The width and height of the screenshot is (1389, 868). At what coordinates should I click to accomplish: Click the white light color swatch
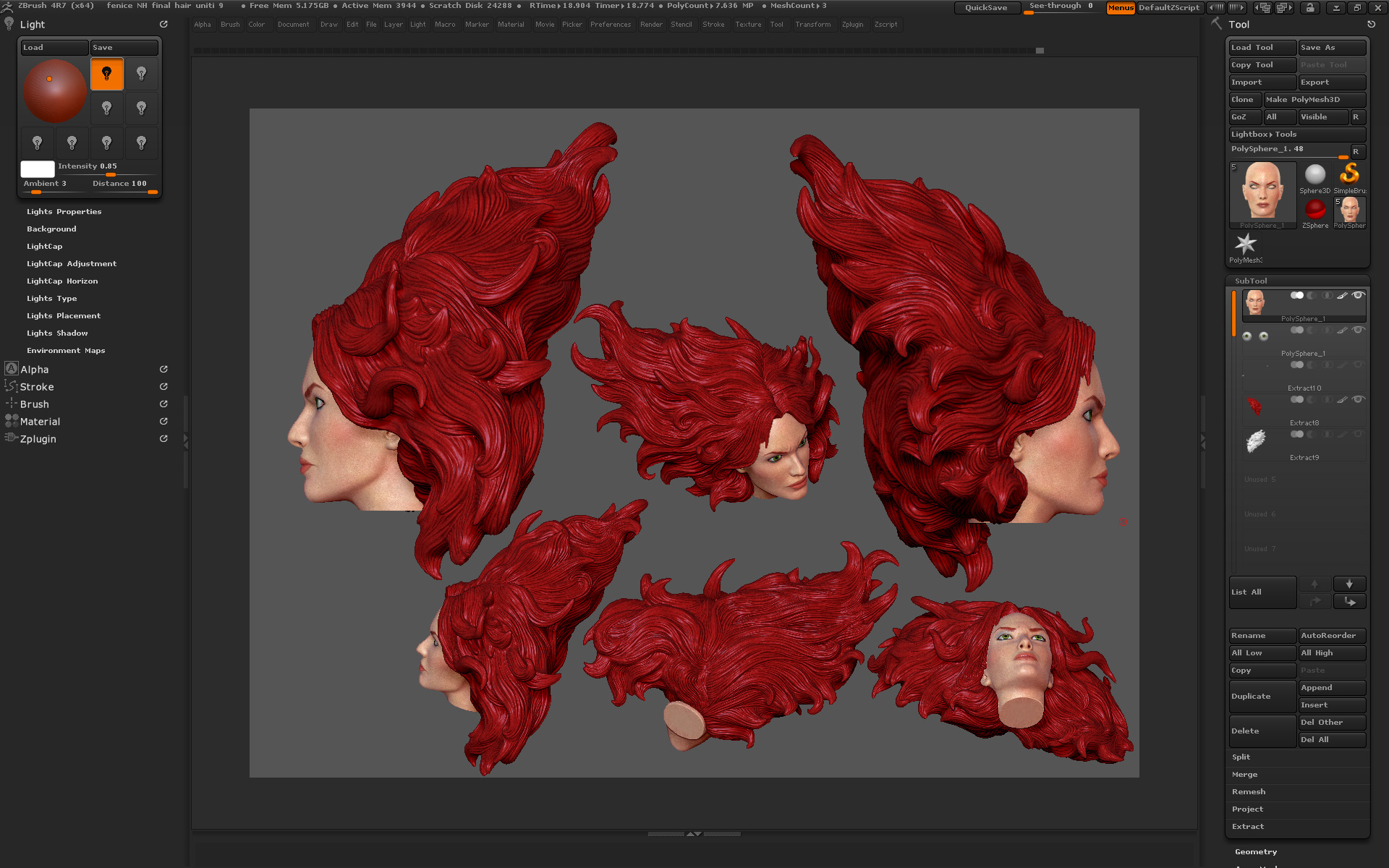pos(38,169)
